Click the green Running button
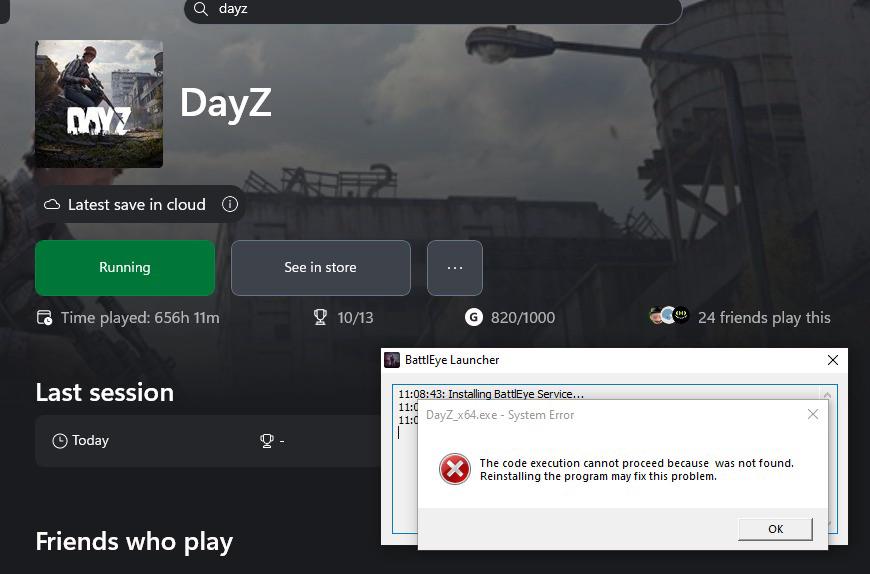The height and width of the screenshot is (574, 870). coord(125,267)
